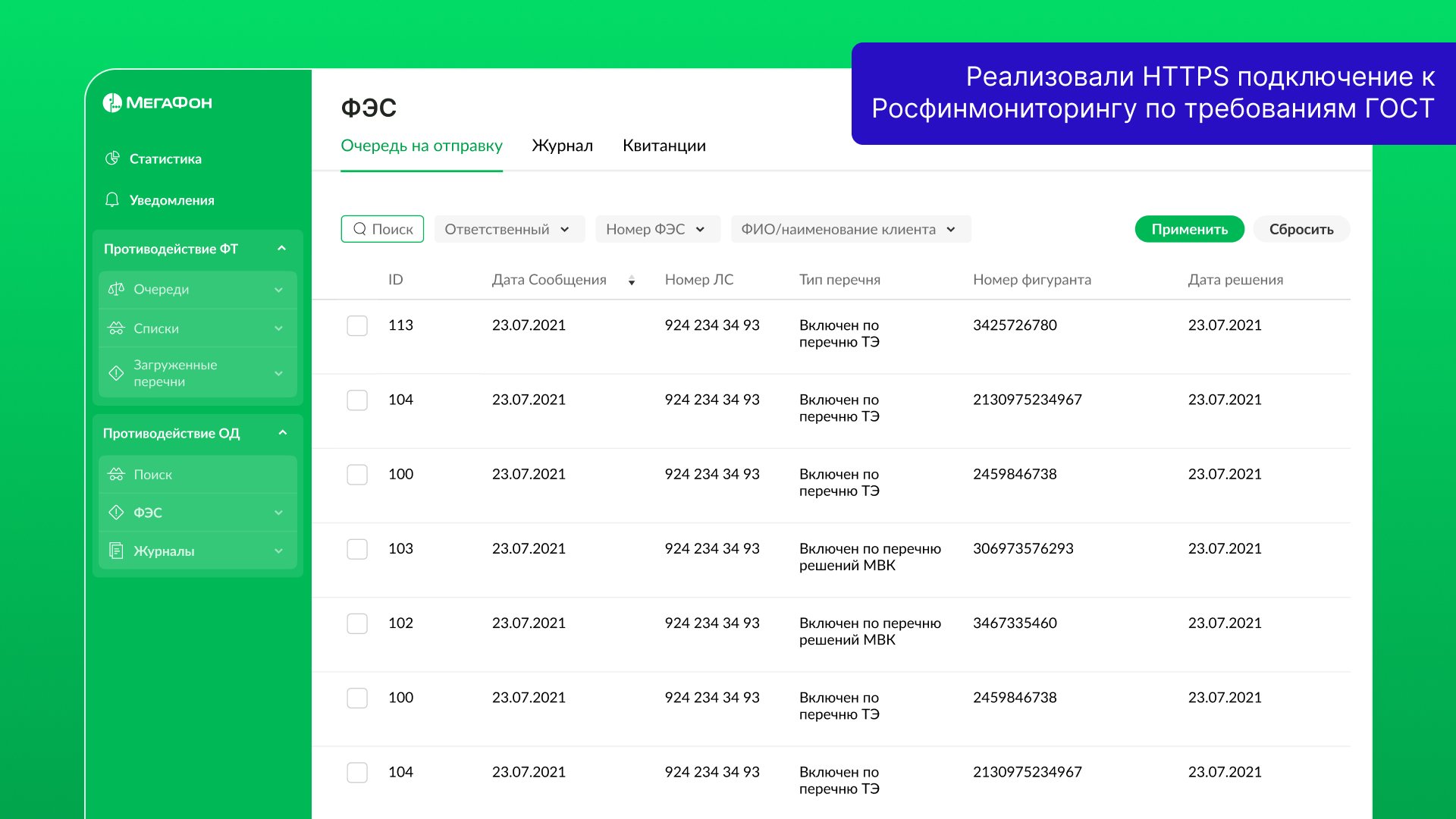Click the icon next to Списки

pos(116,328)
